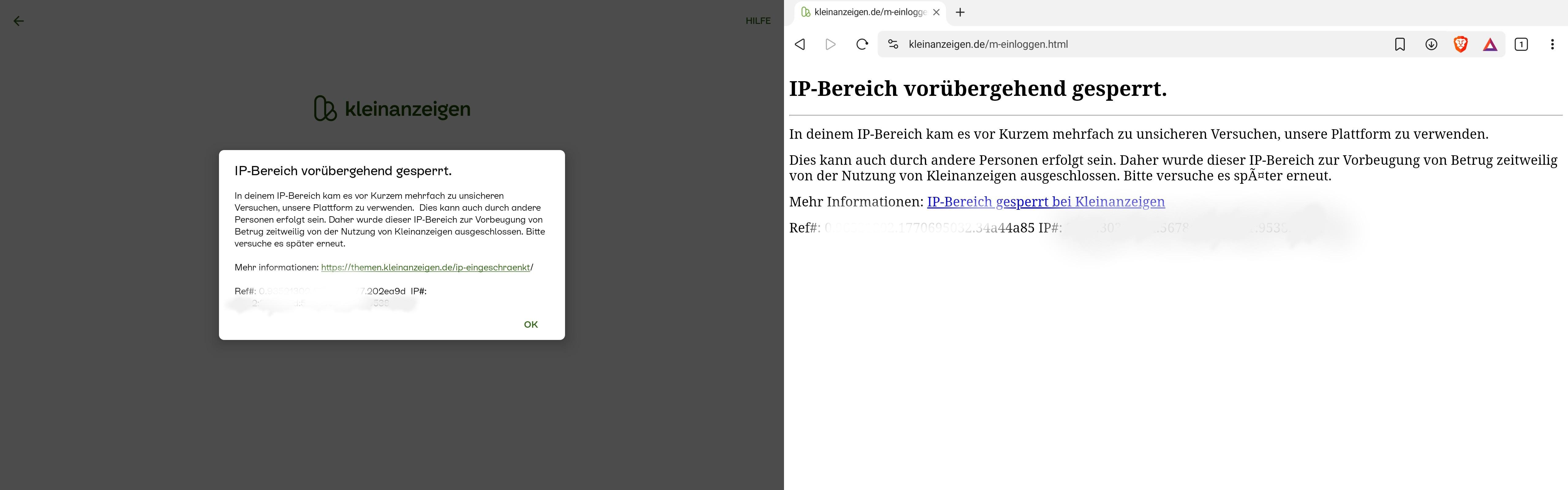Click the 'Ref#:' label in the browser page
The image size is (1568, 490).
point(805,228)
